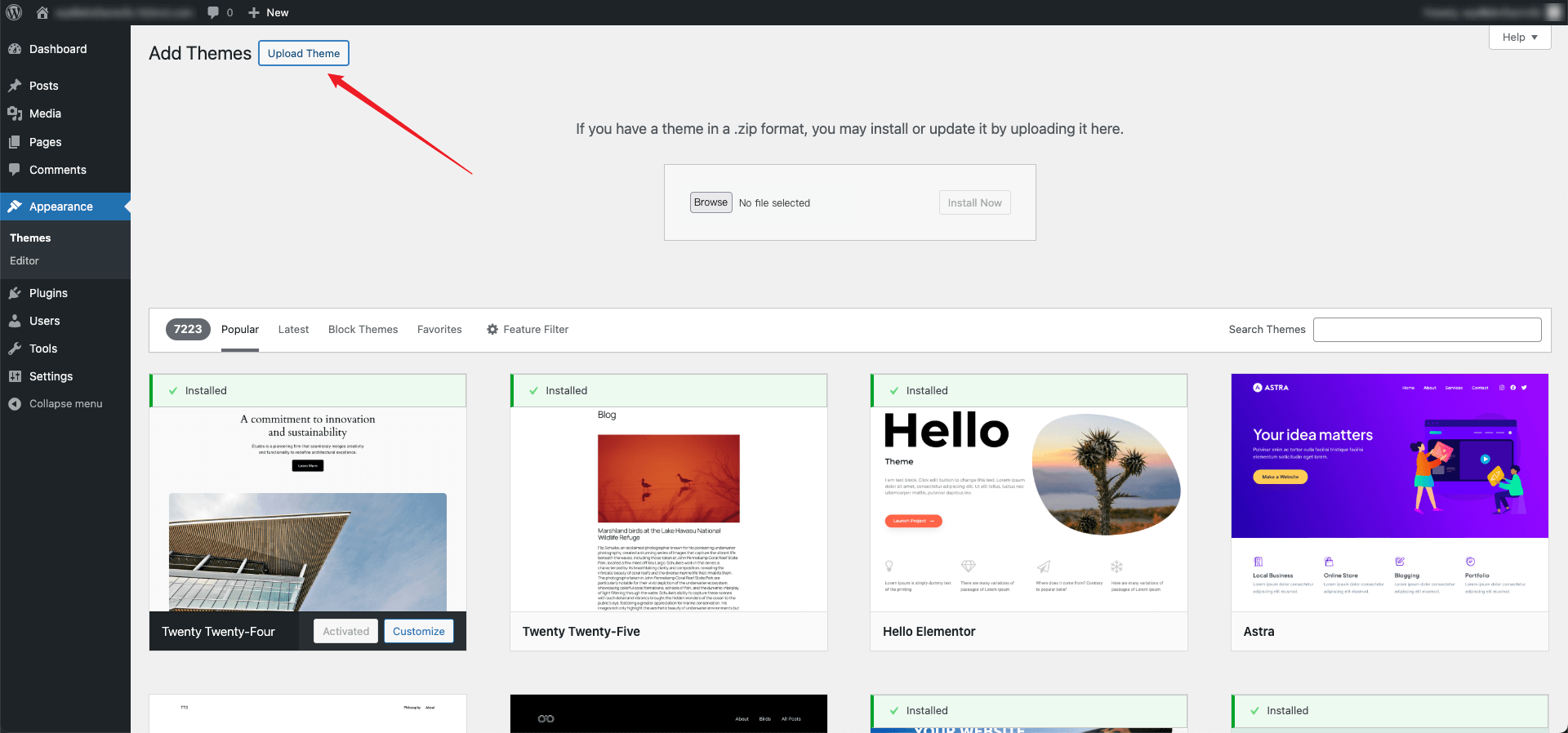Screen dimensions: 1568x733
Task: Open the Posts menu item
Action: pos(44,86)
